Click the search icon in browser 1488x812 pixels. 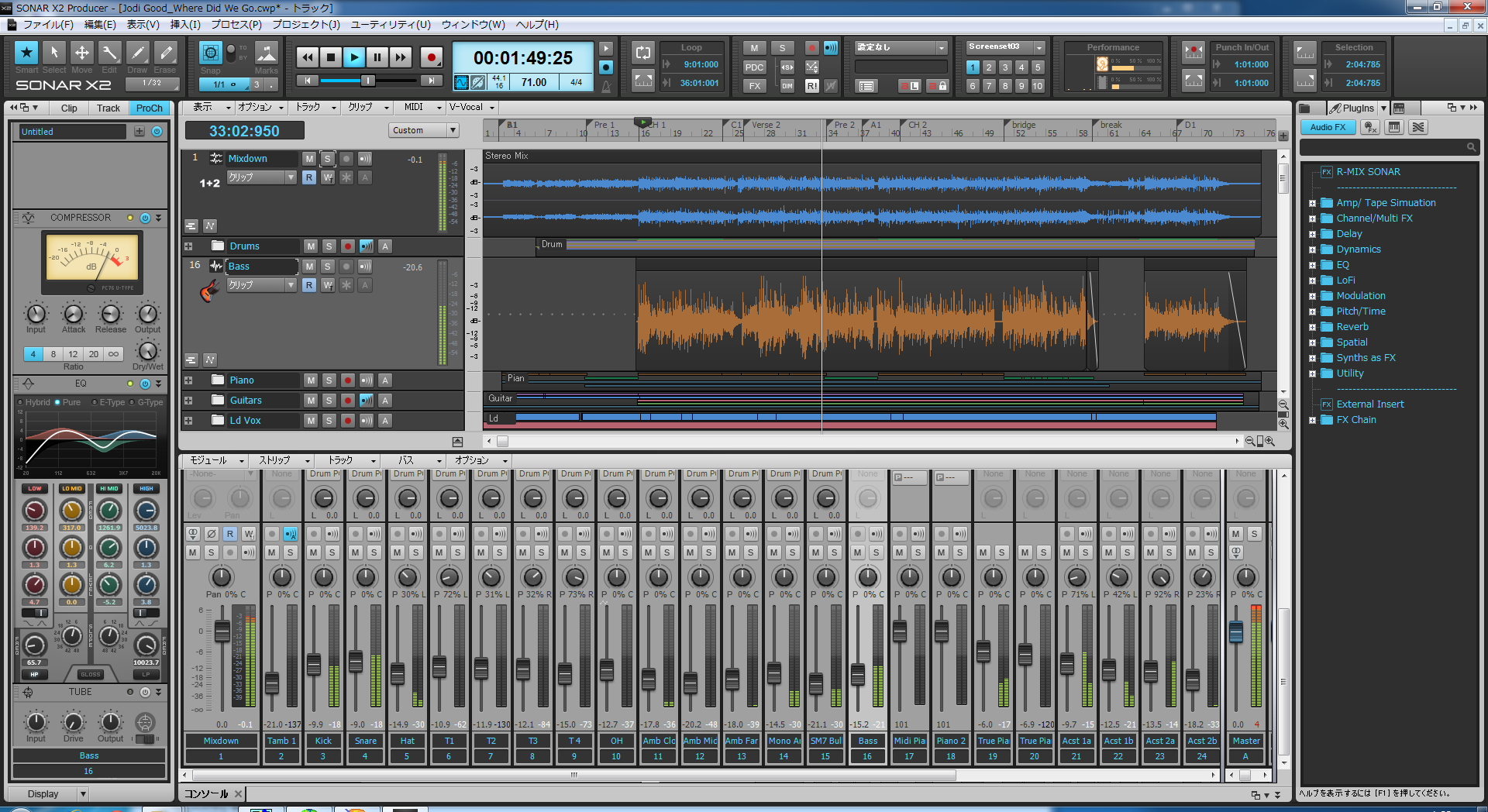click(1471, 147)
